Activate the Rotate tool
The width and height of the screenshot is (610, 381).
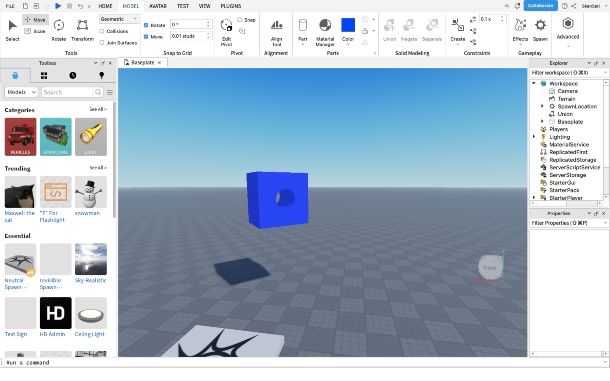(59, 30)
